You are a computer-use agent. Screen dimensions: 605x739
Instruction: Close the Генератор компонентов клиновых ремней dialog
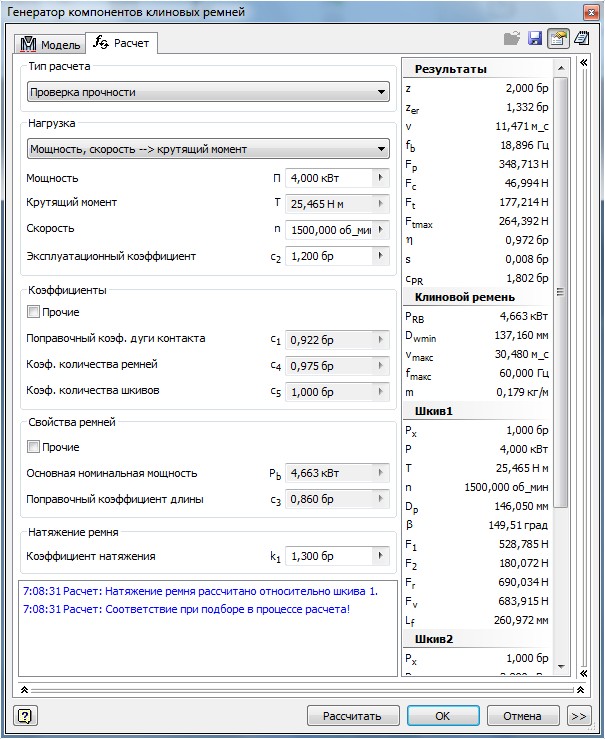(x=590, y=12)
